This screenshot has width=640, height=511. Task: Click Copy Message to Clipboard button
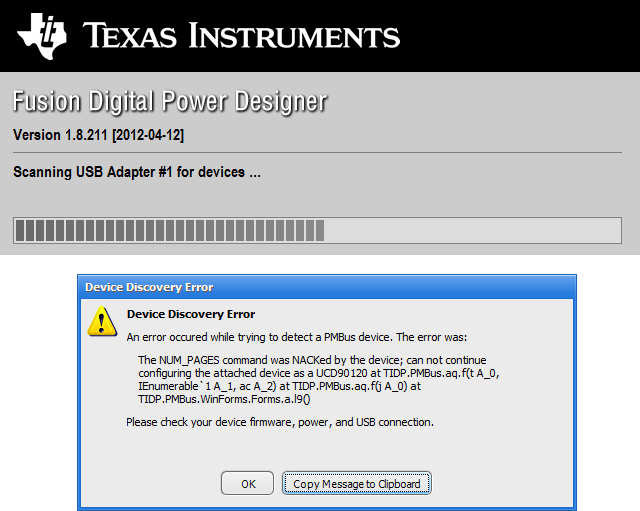pos(356,483)
